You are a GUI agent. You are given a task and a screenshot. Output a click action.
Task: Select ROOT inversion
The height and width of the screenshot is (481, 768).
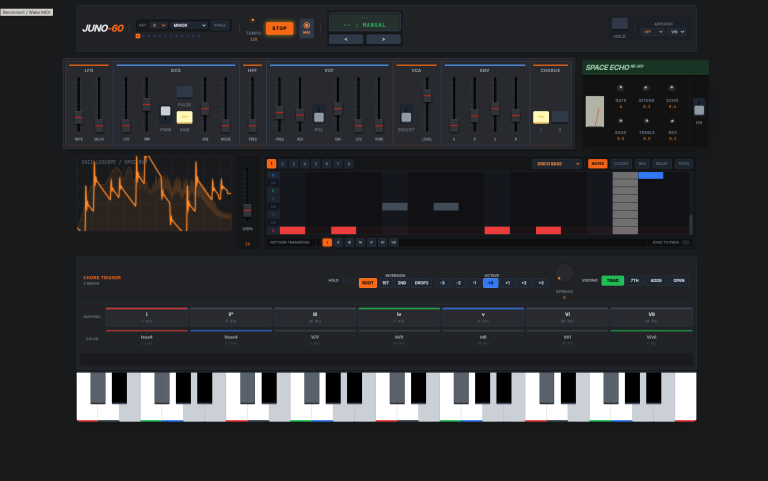(x=368, y=283)
